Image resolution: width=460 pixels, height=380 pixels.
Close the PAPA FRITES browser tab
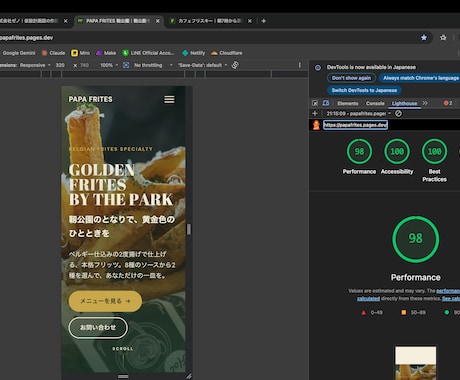coord(157,21)
